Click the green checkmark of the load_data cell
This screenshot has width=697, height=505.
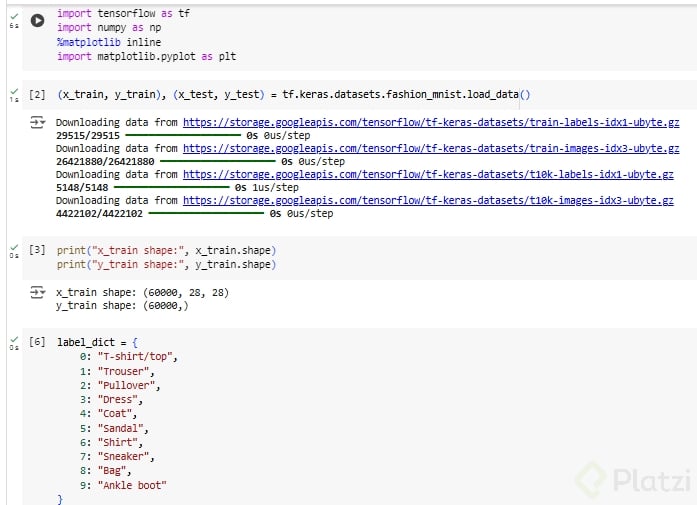pos(13,91)
